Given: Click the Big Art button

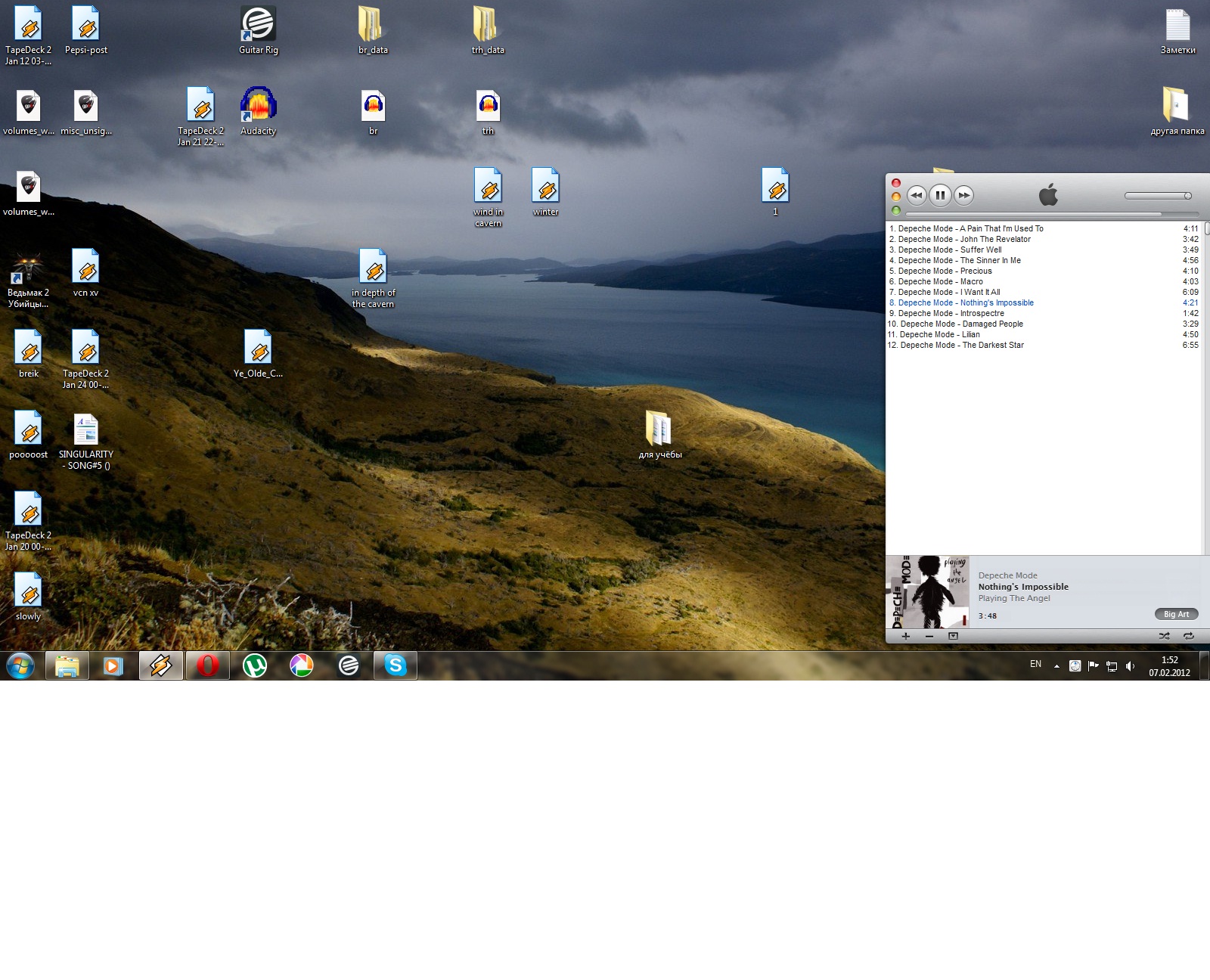Looking at the screenshot, I should tap(1176, 614).
